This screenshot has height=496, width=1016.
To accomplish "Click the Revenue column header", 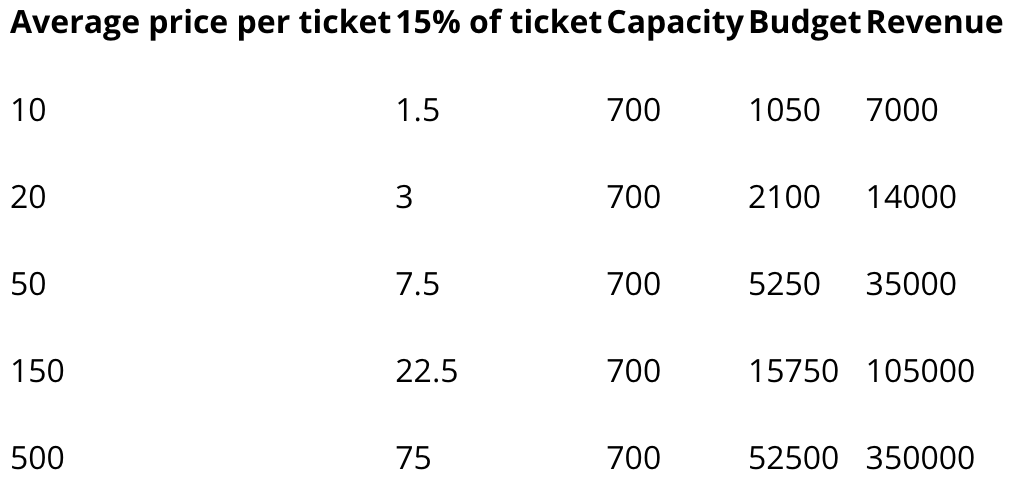I will (x=934, y=22).
